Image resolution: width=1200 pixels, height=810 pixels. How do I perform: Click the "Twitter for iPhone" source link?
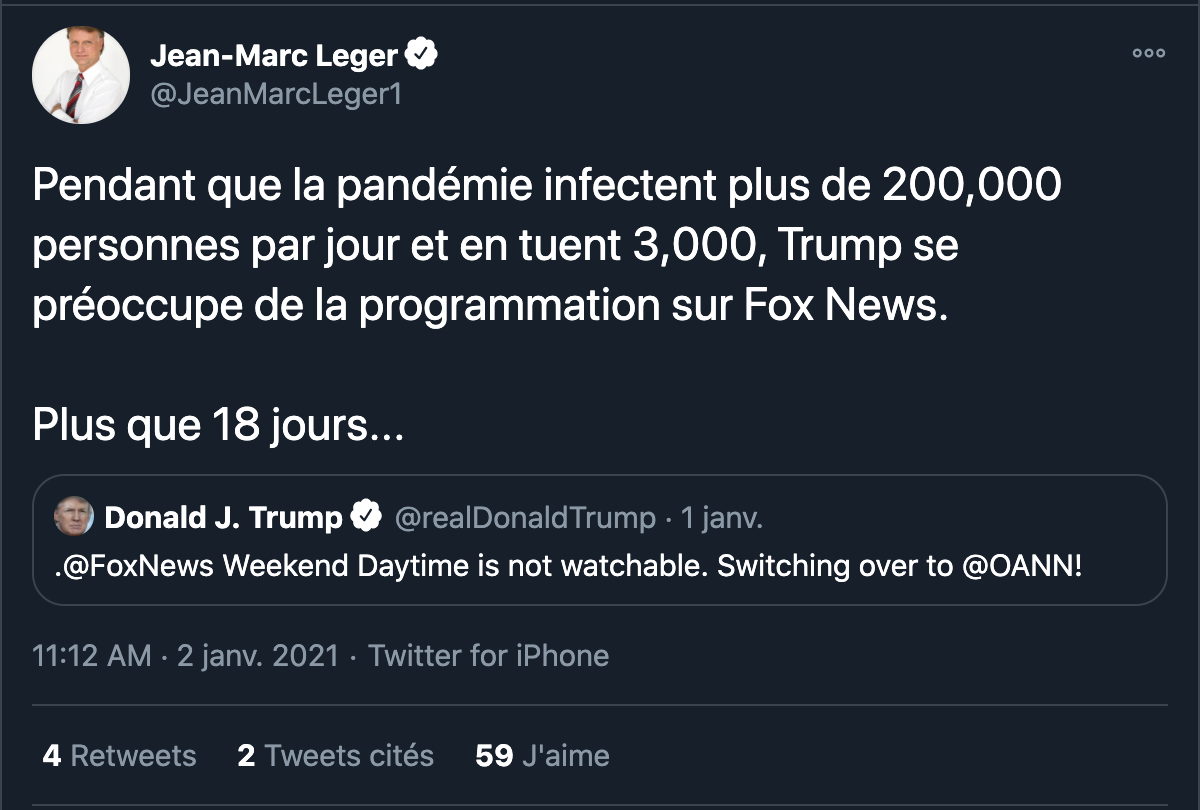(488, 656)
